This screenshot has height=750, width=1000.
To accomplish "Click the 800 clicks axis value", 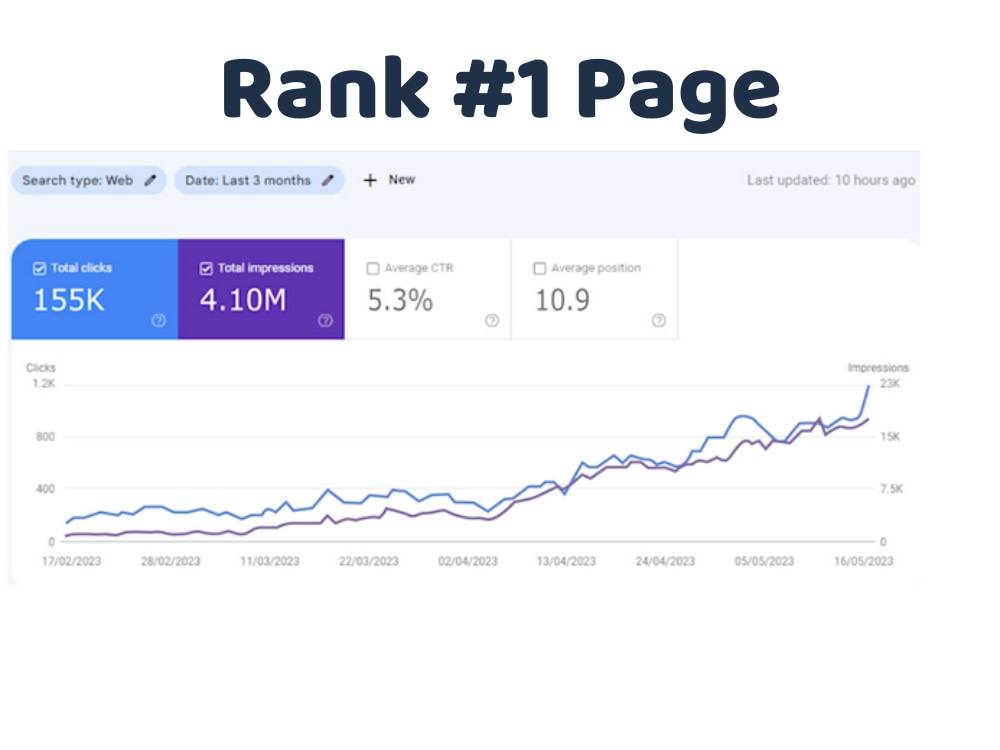I will pyautogui.click(x=45, y=437).
